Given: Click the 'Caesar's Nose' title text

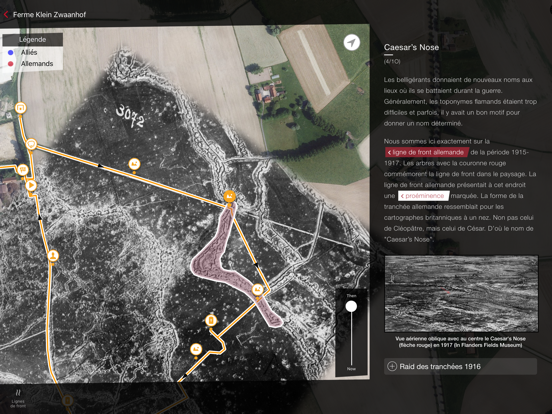Looking at the screenshot, I should 411,47.
